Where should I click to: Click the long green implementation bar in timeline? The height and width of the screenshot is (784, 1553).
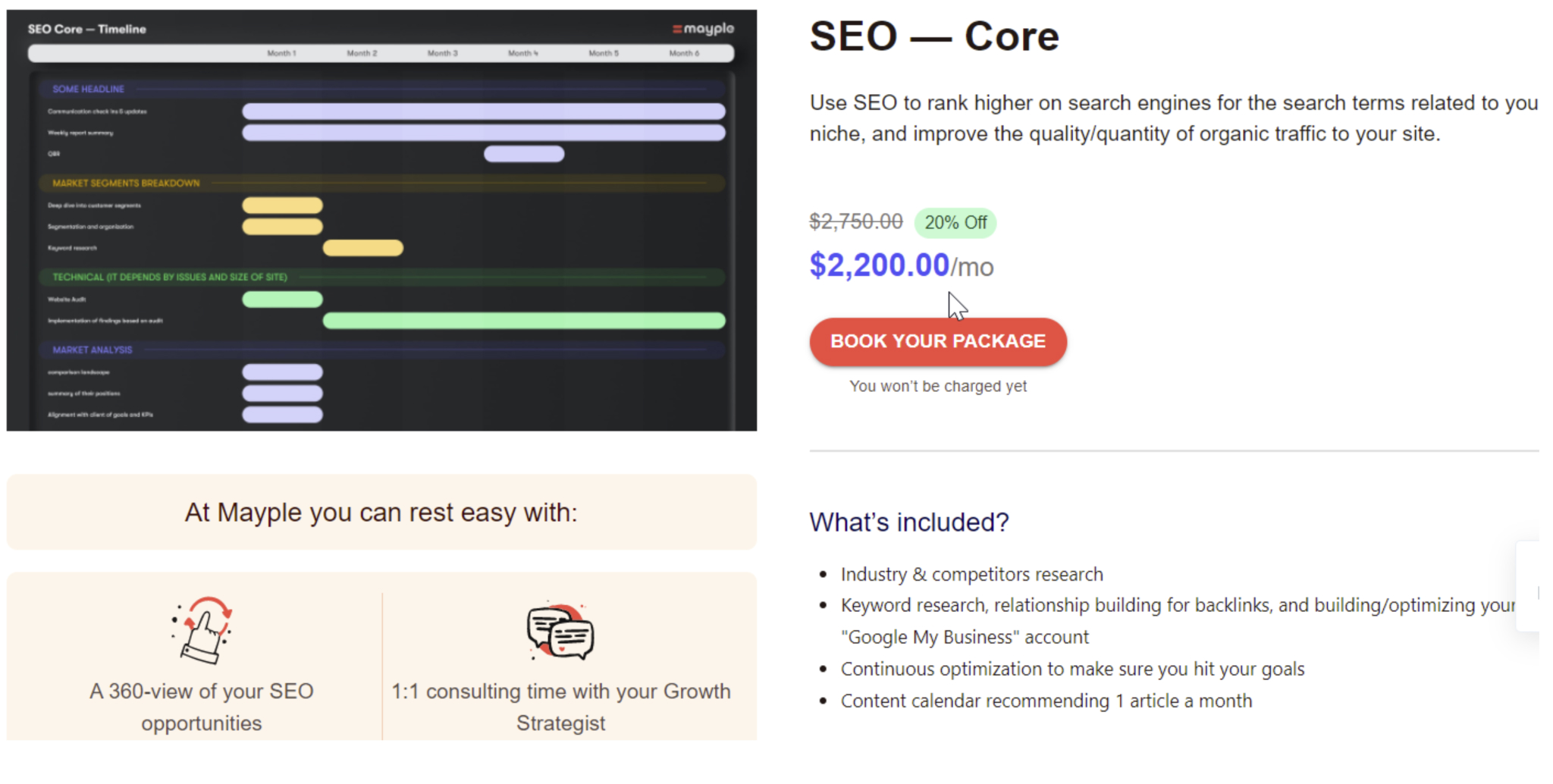click(524, 321)
